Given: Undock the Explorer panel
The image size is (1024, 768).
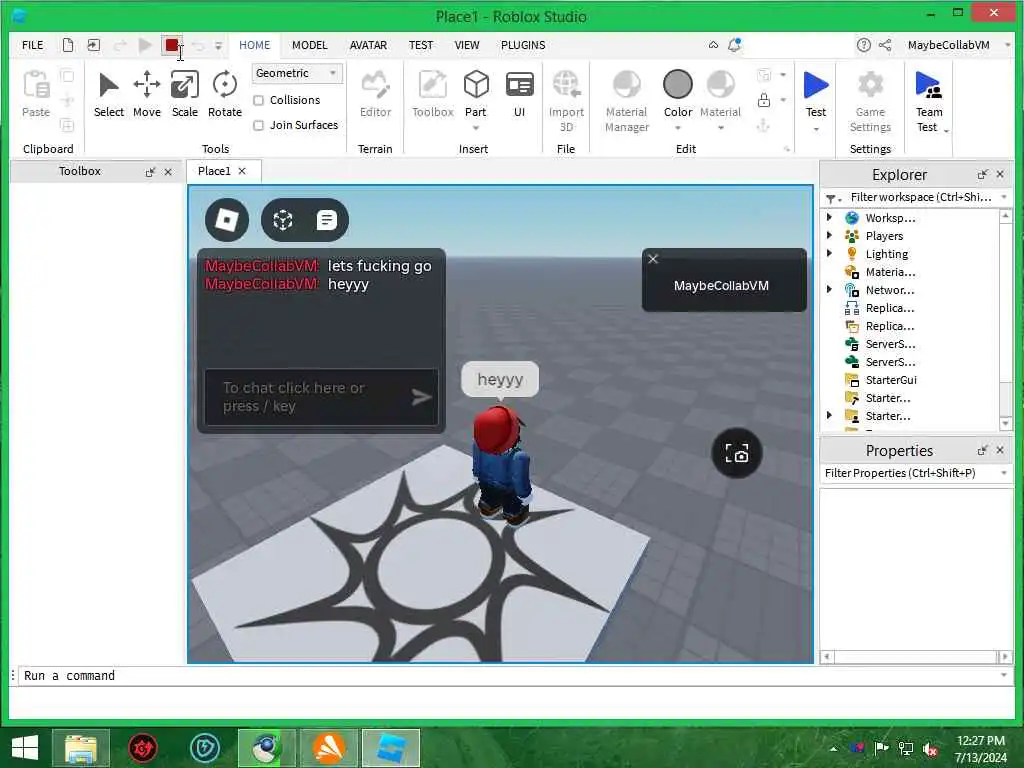Looking at the screenshot, I should click(982, 174).
